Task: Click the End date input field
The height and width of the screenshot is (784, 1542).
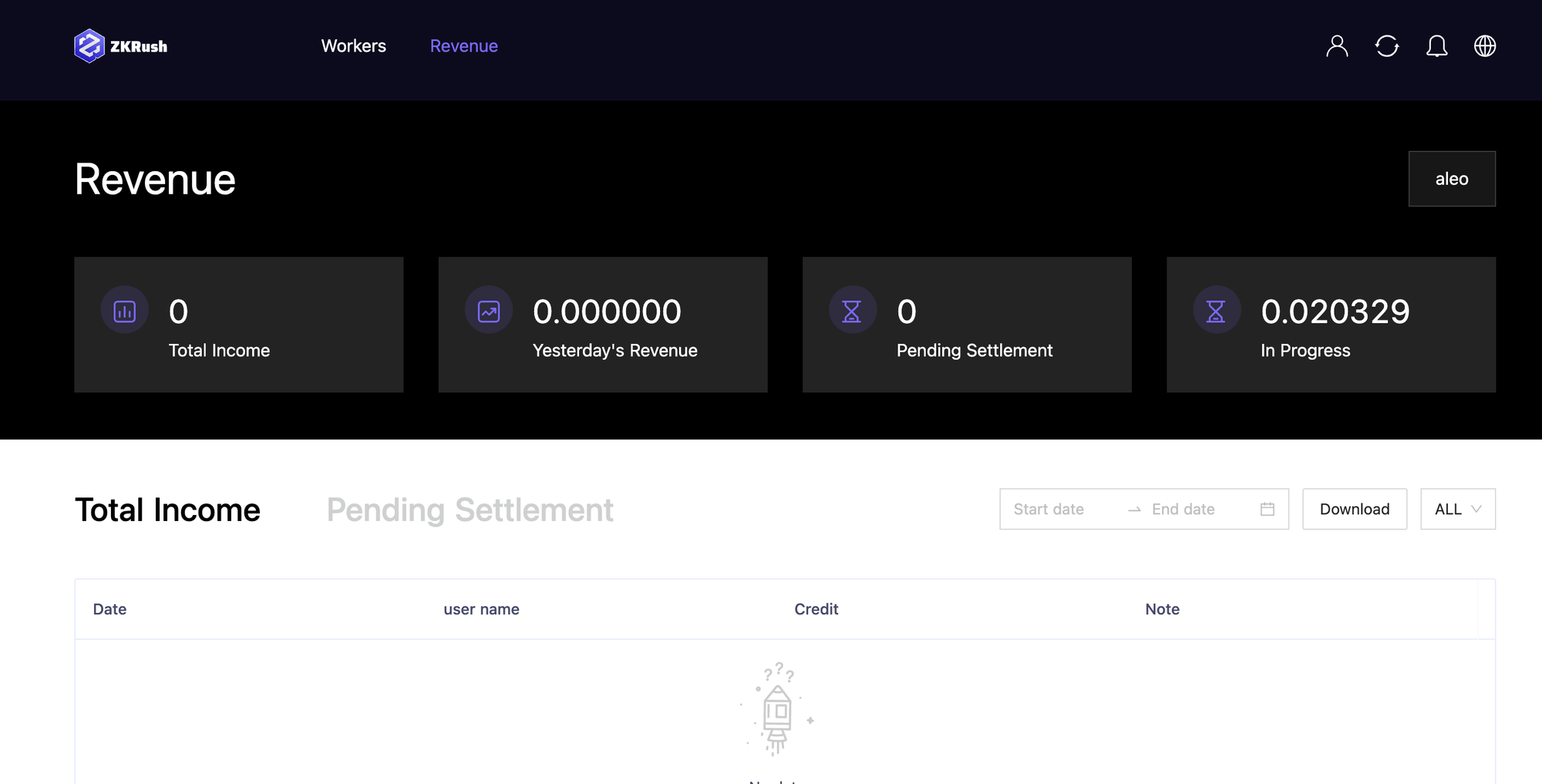Action: pyautogui.click(x=1197, y=509)
